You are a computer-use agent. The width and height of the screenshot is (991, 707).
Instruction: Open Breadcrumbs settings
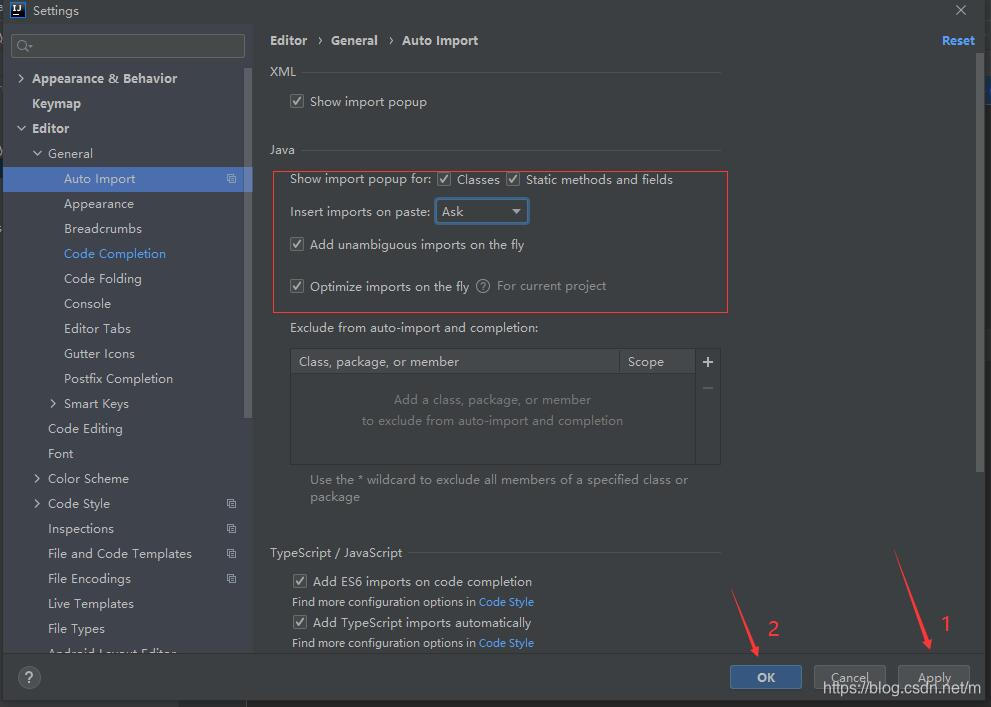(x=103, y=229)
